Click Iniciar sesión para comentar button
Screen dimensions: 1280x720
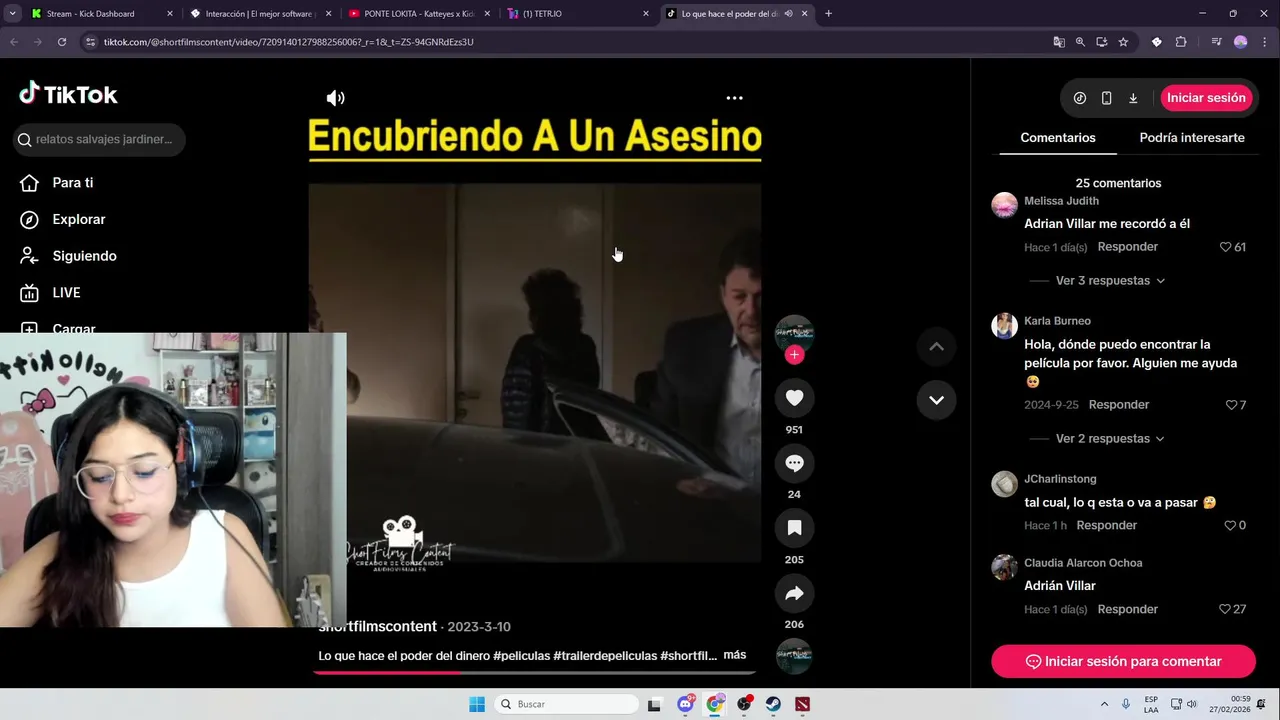pos(1123,661)
